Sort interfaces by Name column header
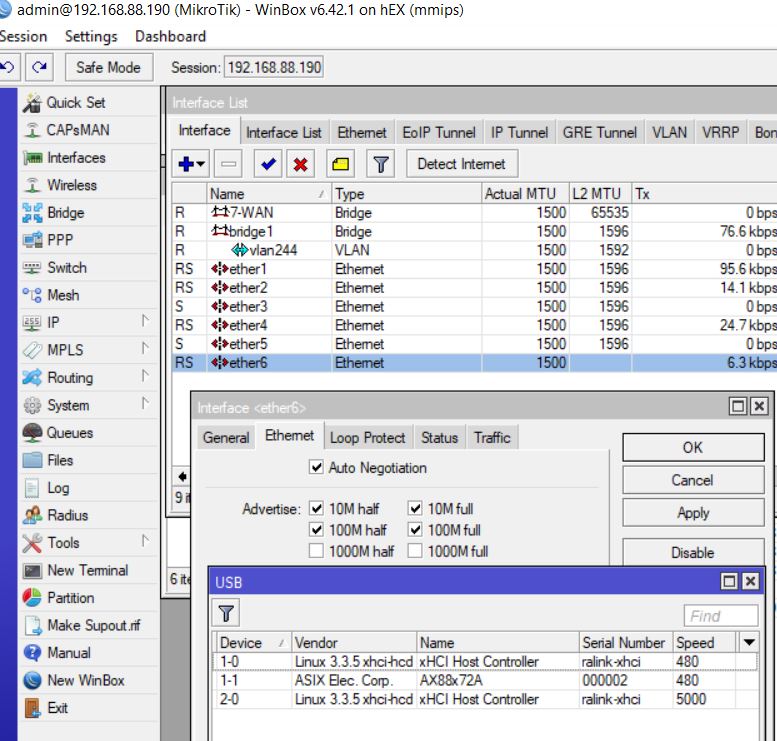777x741 pixels. [269, 194]
